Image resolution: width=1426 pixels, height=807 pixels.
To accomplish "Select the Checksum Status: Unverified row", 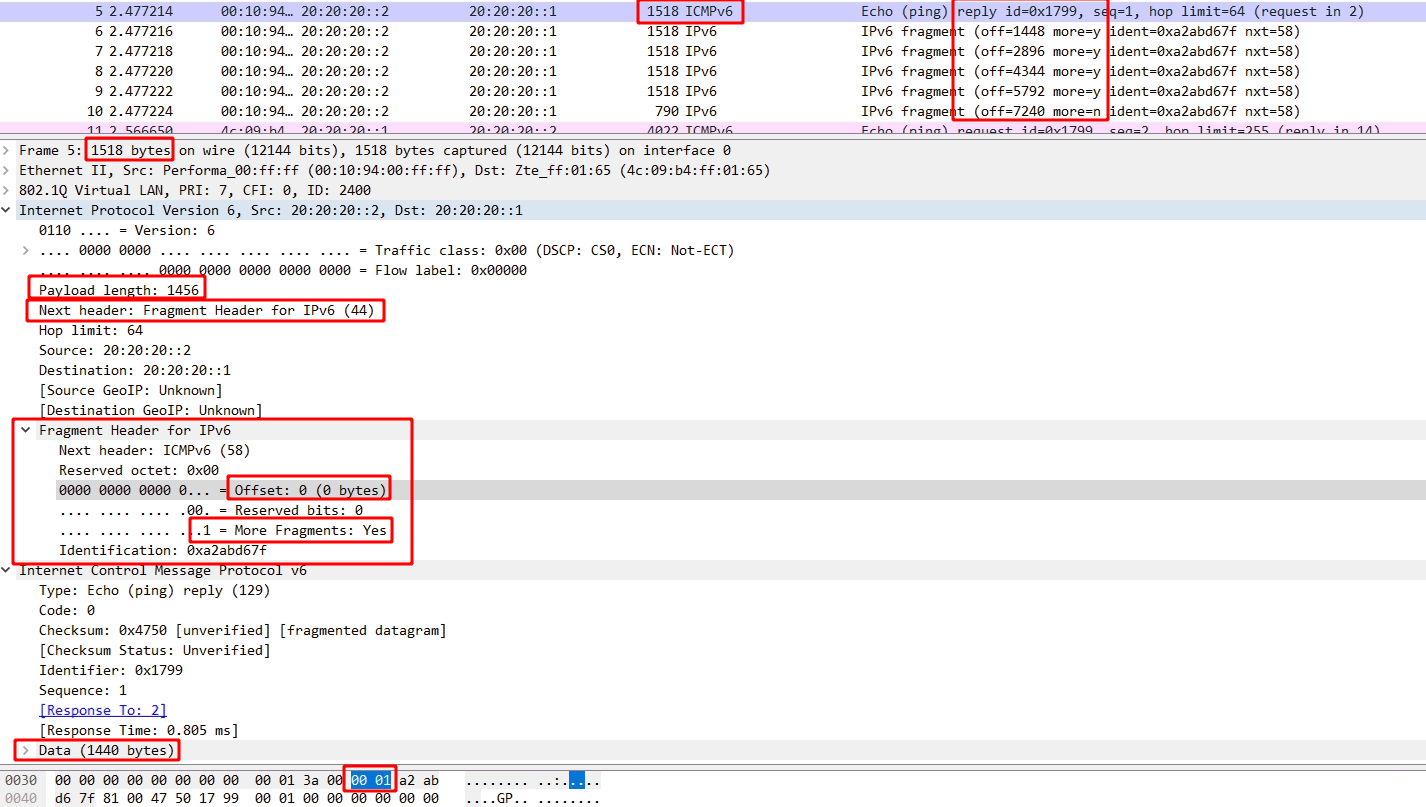I will [155, 650].
